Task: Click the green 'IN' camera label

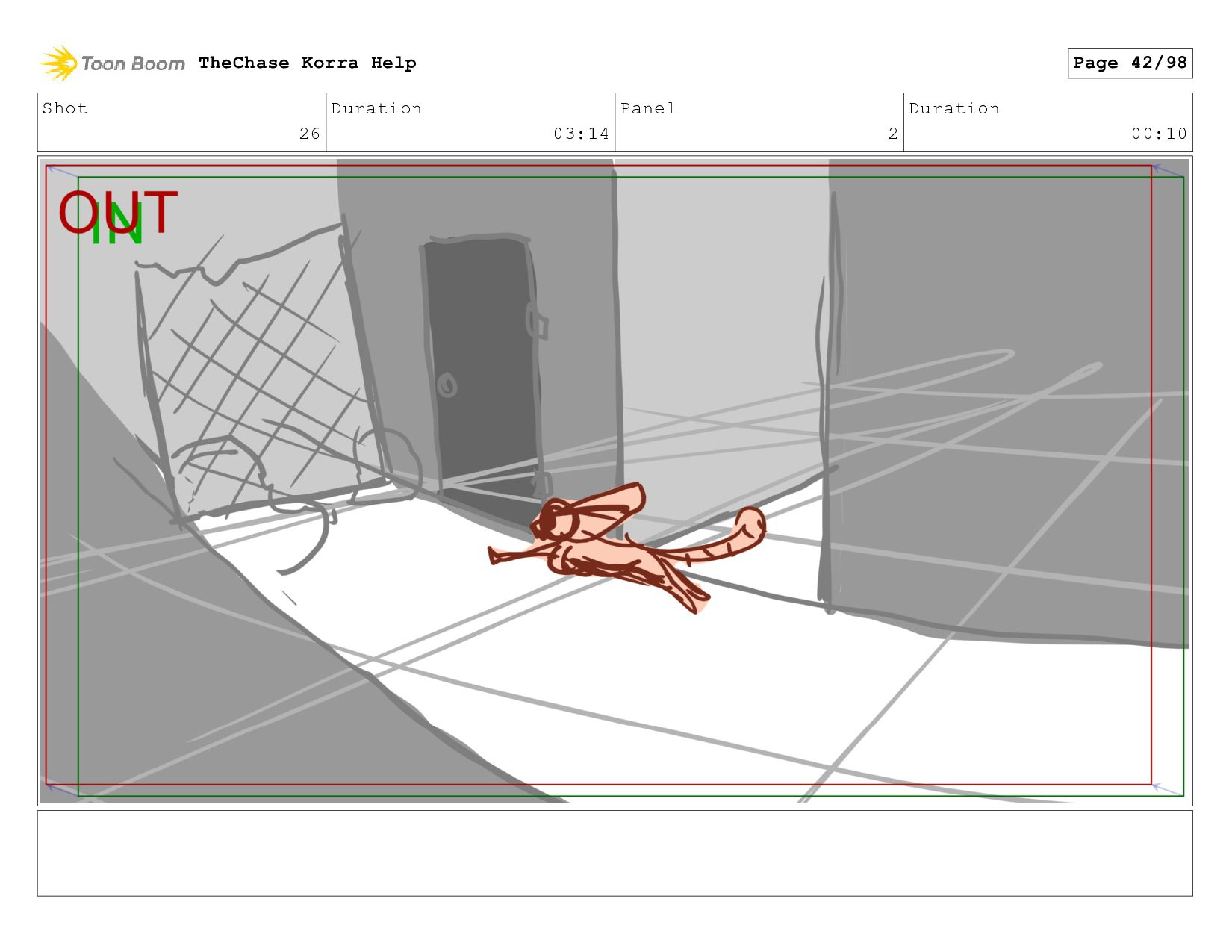Action: [116, 225]
